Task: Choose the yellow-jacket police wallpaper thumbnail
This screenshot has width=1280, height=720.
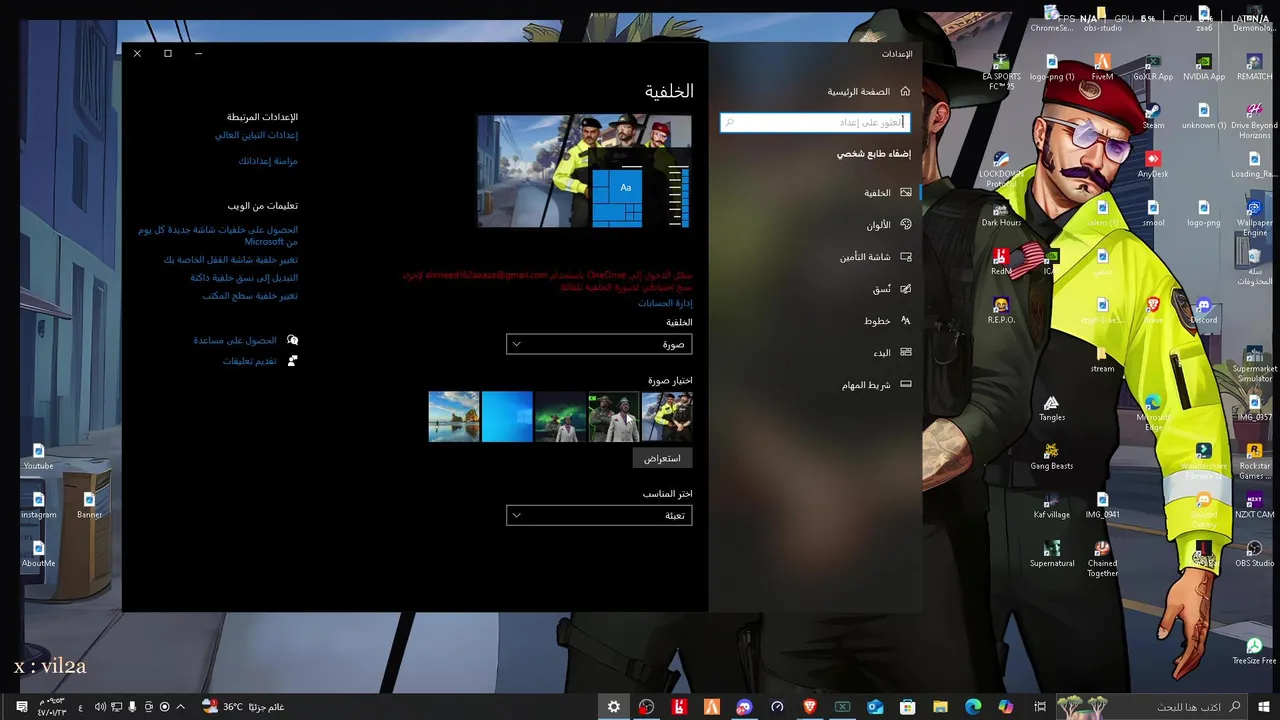Action: click(x=667, y=416)
